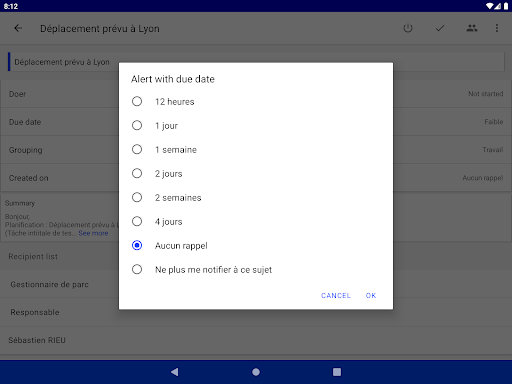The width and height of the screenshot is (512, 384).
Task: Tap the Android home circle button
Action: [x=256, y=372]
